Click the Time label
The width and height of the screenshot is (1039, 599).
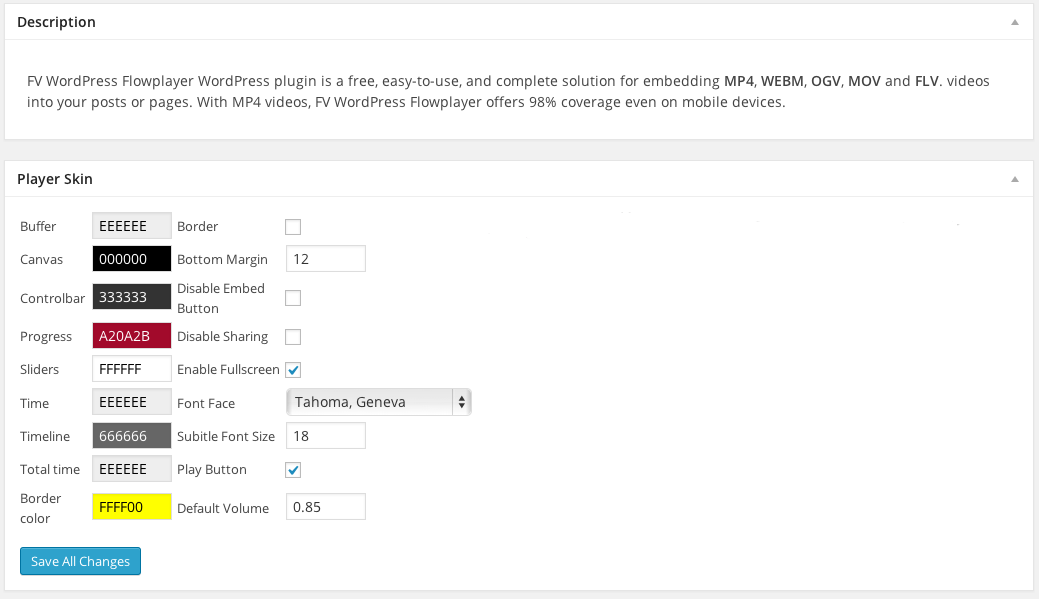(x=34, y=404)
